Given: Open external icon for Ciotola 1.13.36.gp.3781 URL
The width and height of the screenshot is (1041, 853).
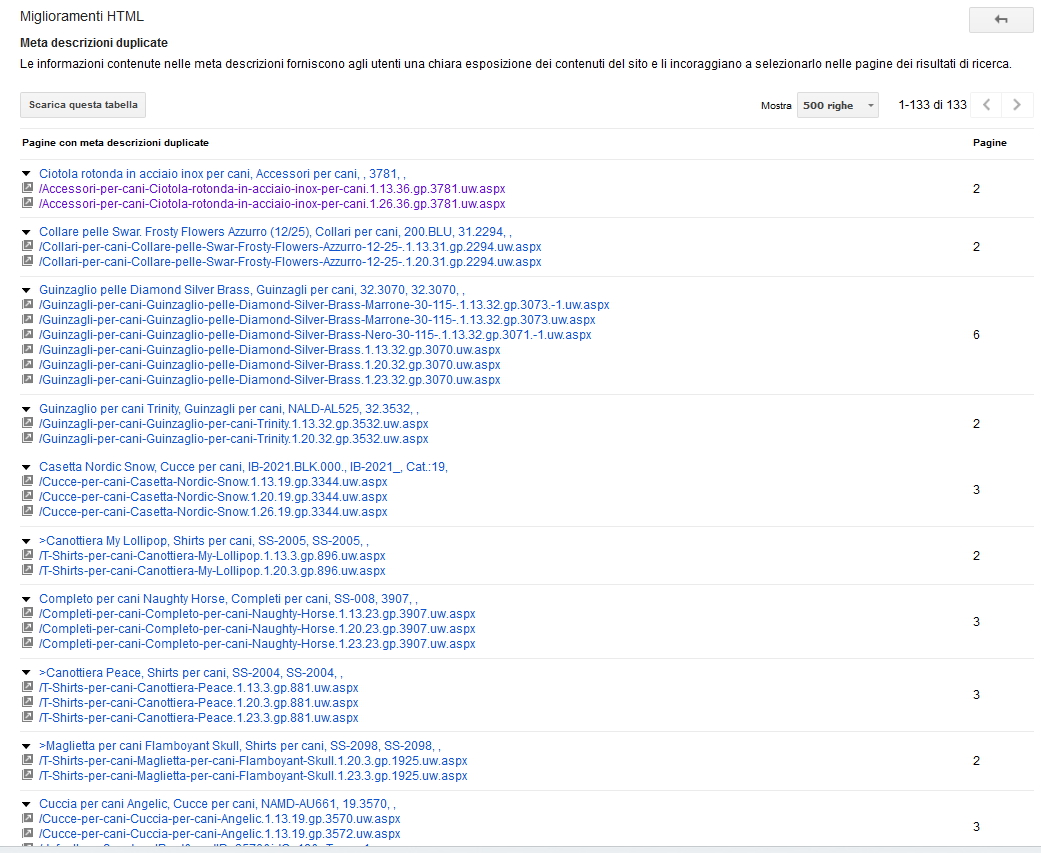Looking at the screenshot, I should [27, 188].
